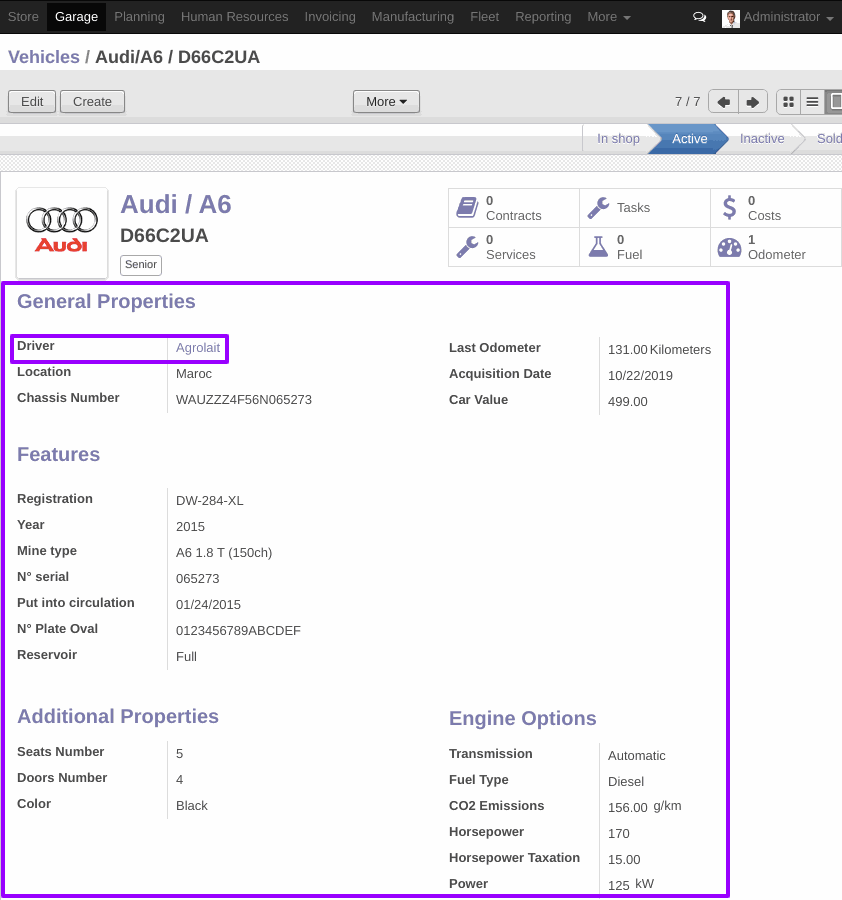Open the Agrolait driver link
Image resolution: width=842 pixels, height=900 pixels.
pyautogui.click(x=198, y=348)
